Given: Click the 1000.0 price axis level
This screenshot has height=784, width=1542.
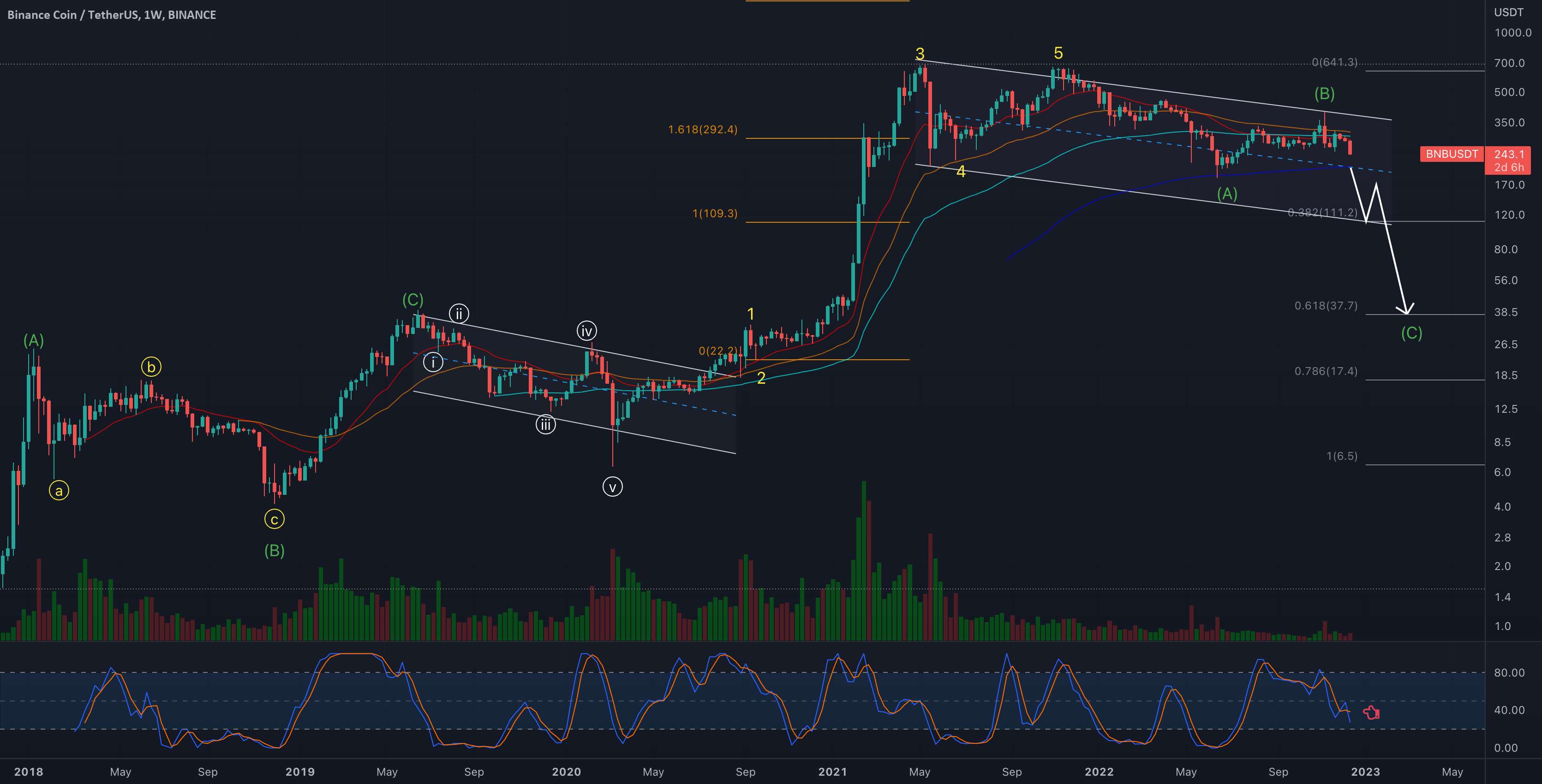Looking at the screenshot, I should click(x=1512, y=33).
